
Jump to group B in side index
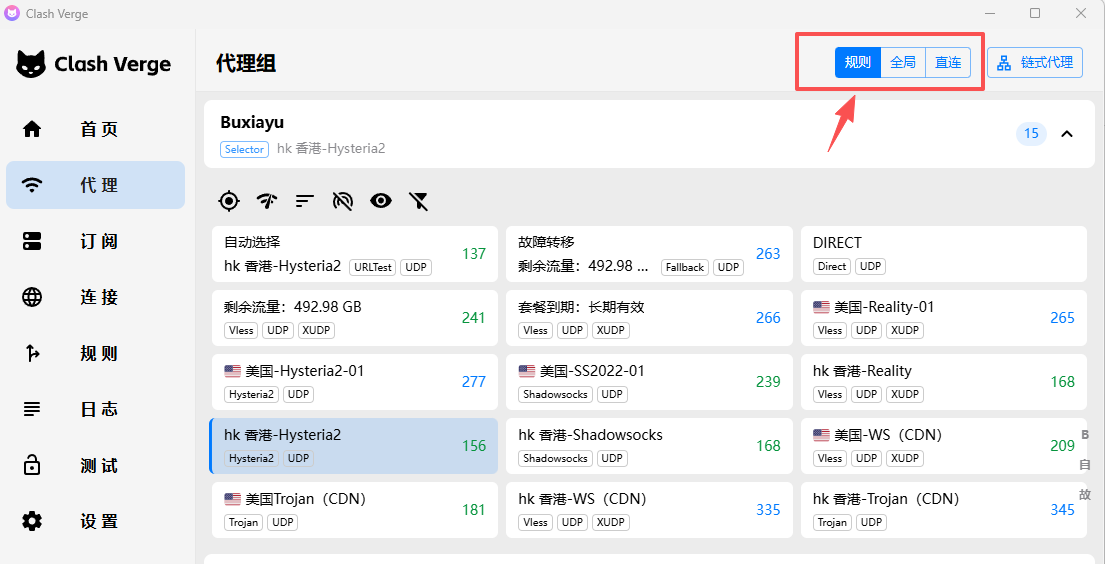tap(1085, 434)
